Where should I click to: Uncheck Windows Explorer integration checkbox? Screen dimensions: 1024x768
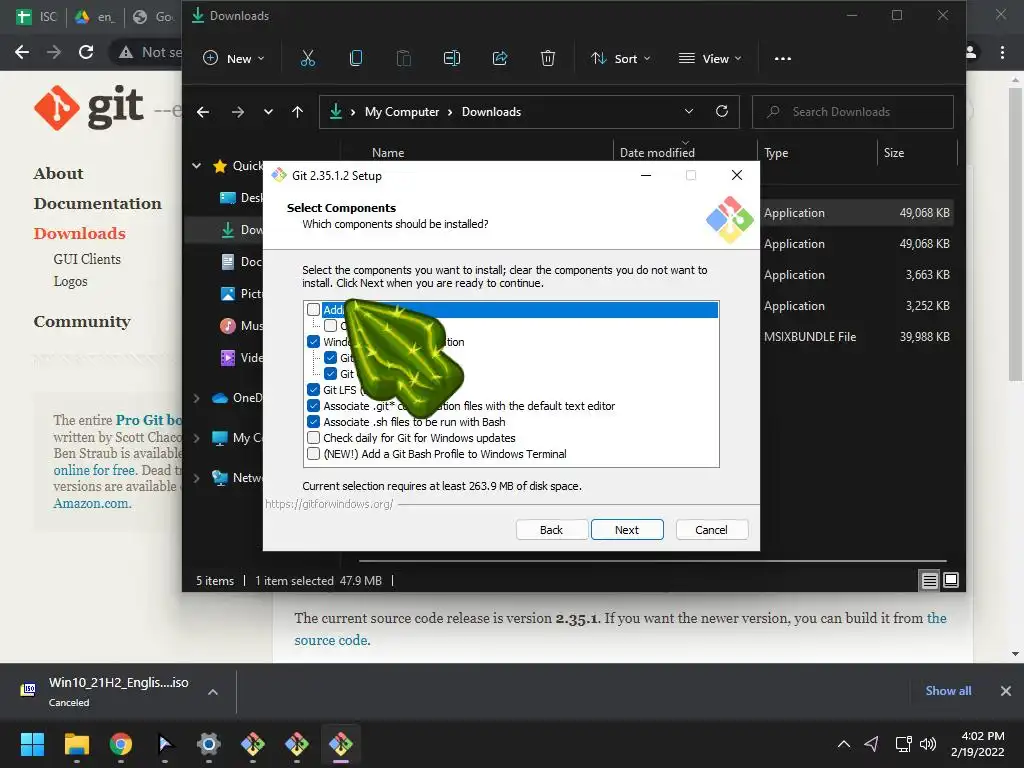(313, 342)
